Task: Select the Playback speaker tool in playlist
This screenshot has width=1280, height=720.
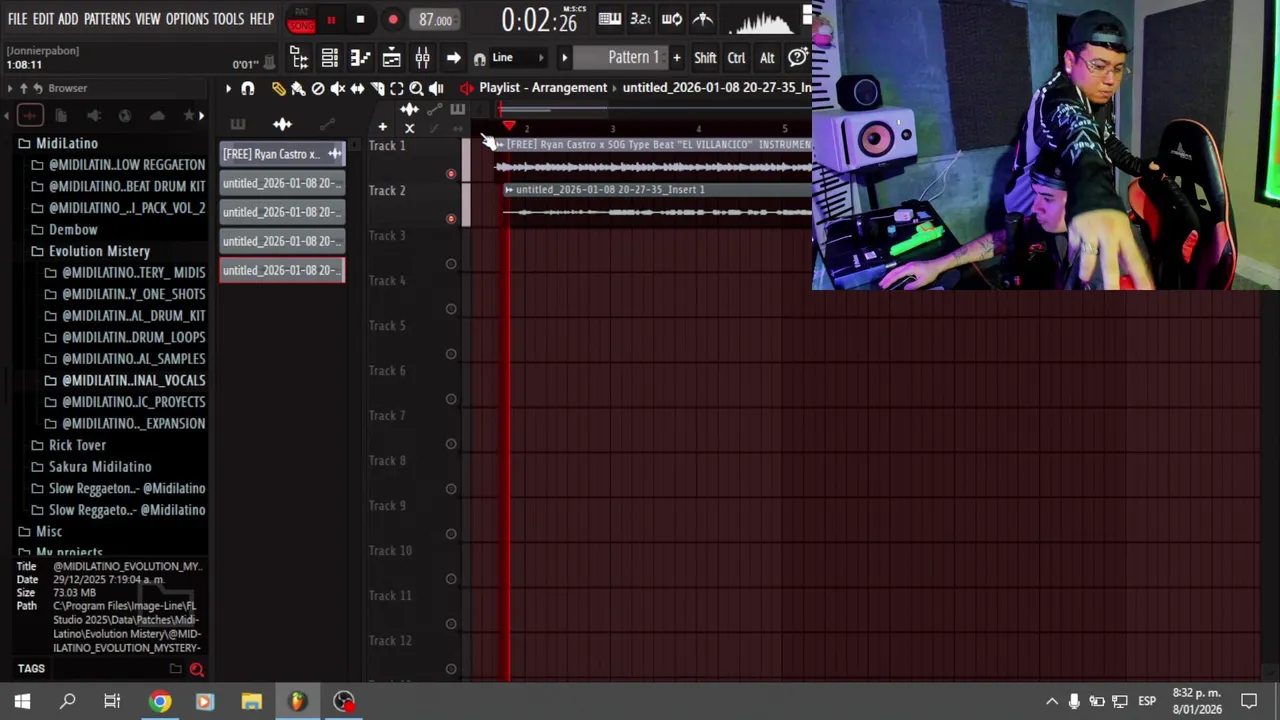Action: [x=436, y=88]
